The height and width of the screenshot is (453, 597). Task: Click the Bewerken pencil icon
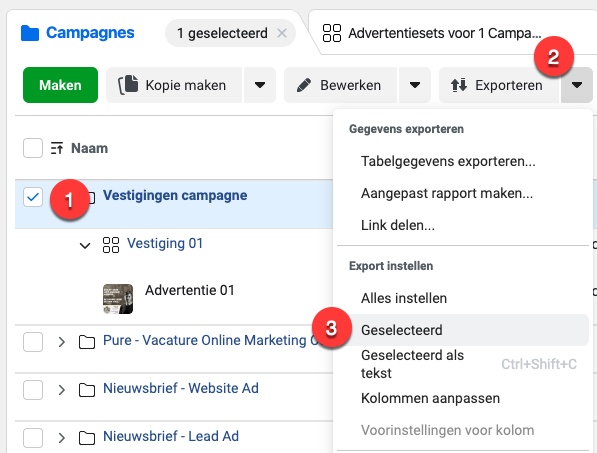303,85
